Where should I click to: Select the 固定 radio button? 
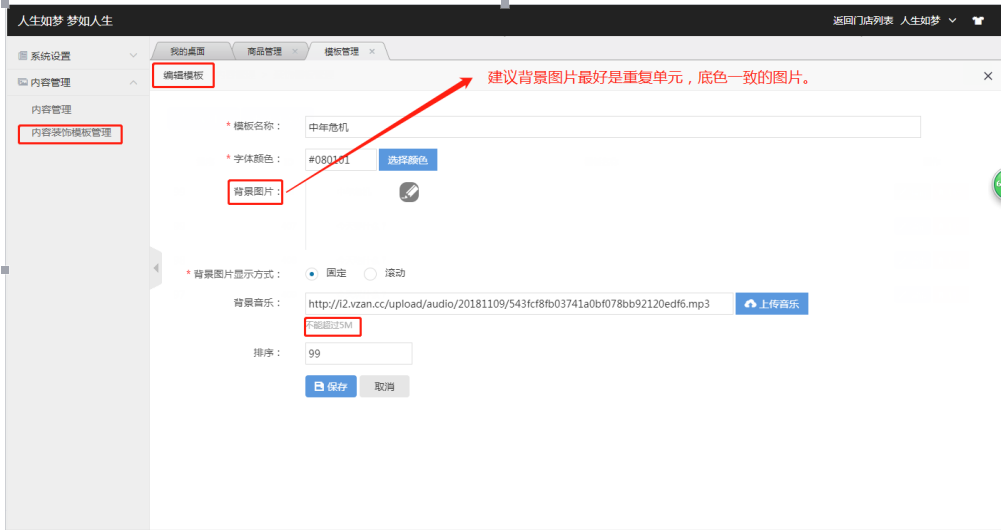click(x=312, y=273)
